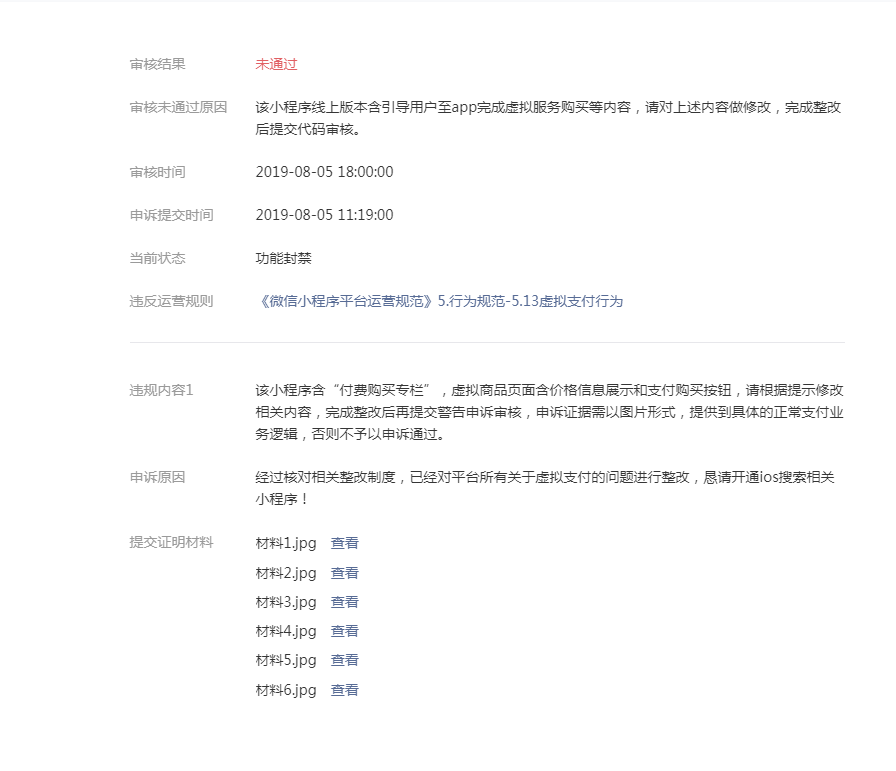The image size is (896, 771).
Task: Click the file name 材料2.jpg
Action: [286, 573]
